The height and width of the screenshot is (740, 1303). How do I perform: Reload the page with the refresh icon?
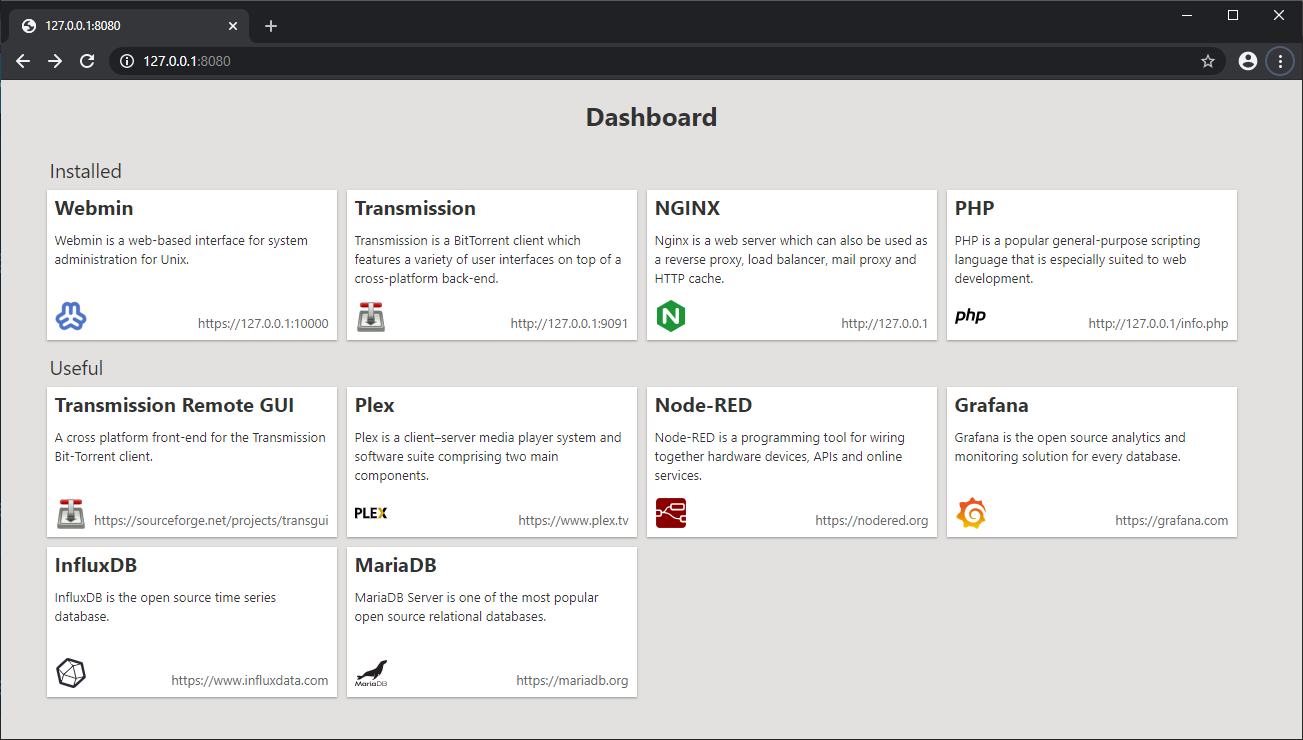(87, 61)
